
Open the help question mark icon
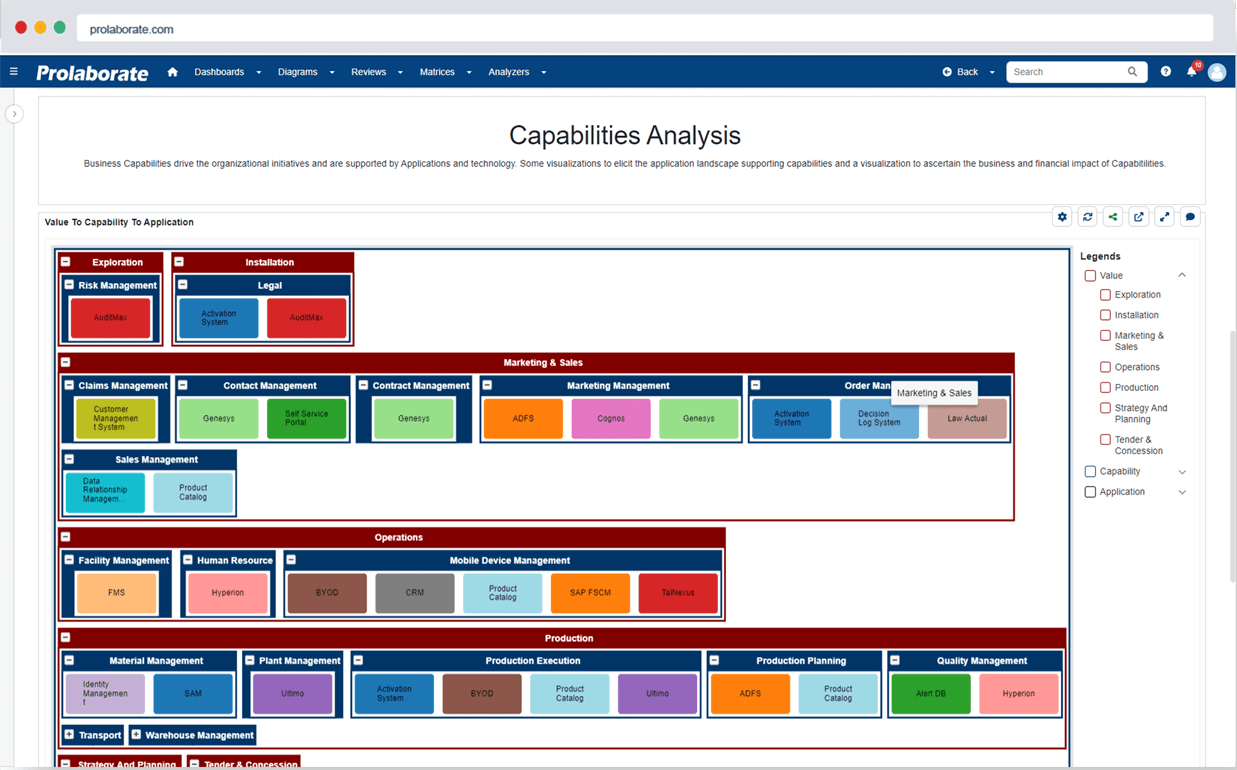pos(1166,72)
